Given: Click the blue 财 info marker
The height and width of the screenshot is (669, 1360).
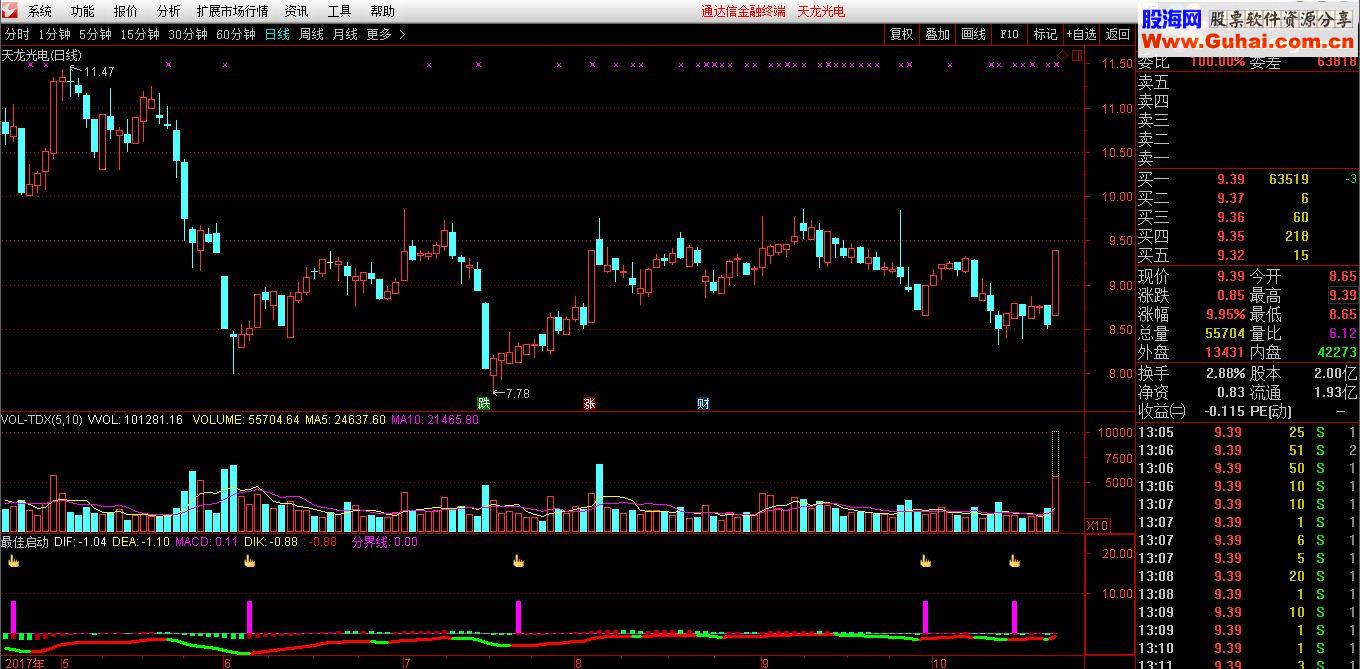Looking at the screenshot, I should click(703, 404).
